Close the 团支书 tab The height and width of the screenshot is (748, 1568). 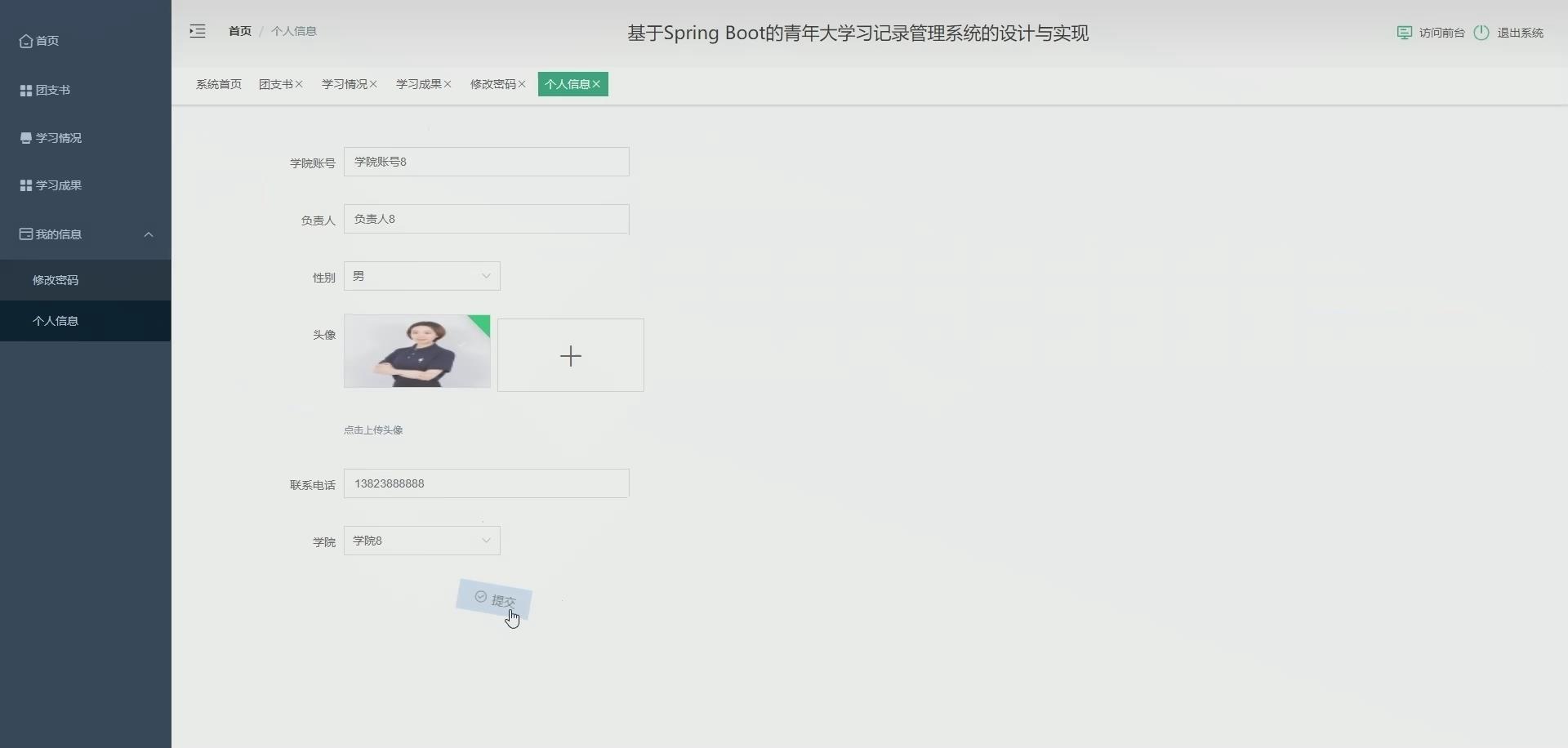click(x=299, y=84)
